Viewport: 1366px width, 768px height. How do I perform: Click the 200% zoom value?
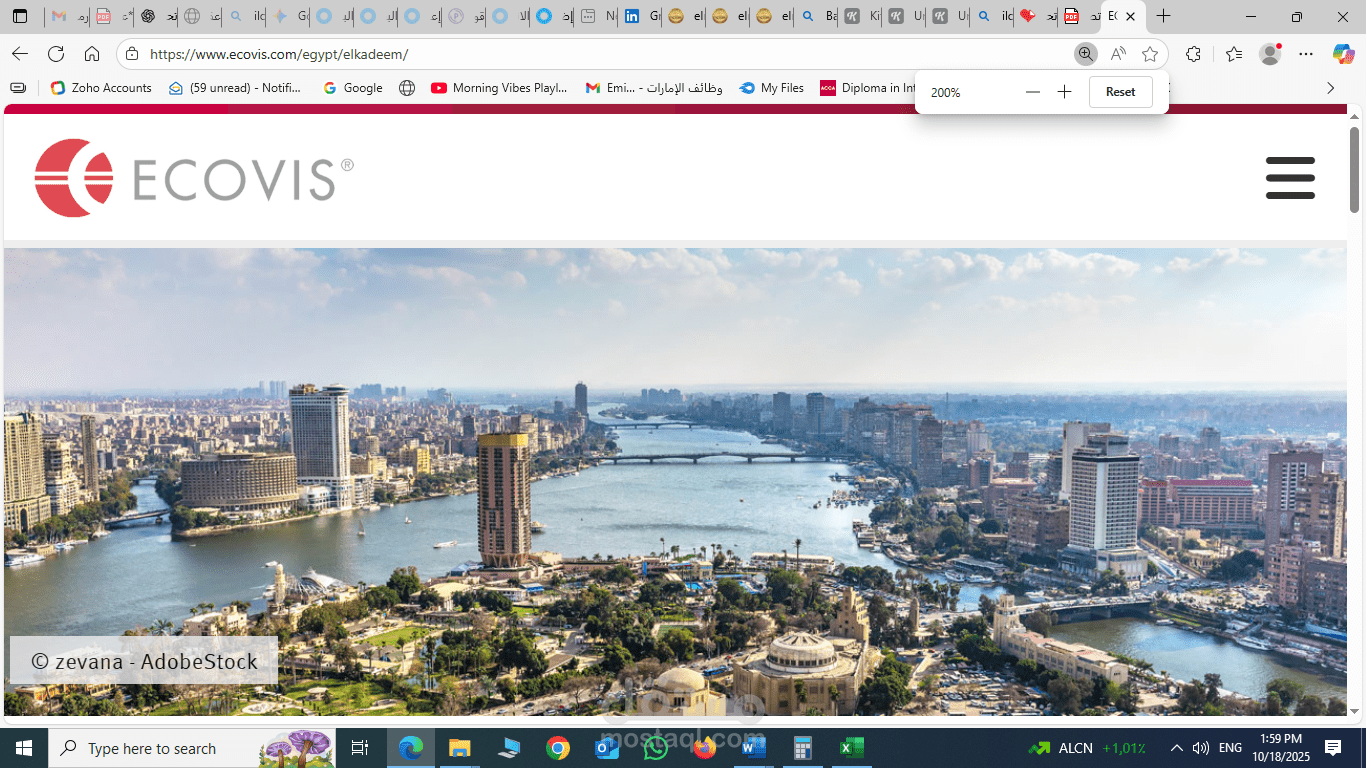pyautogui.click(x=945, y=92)
